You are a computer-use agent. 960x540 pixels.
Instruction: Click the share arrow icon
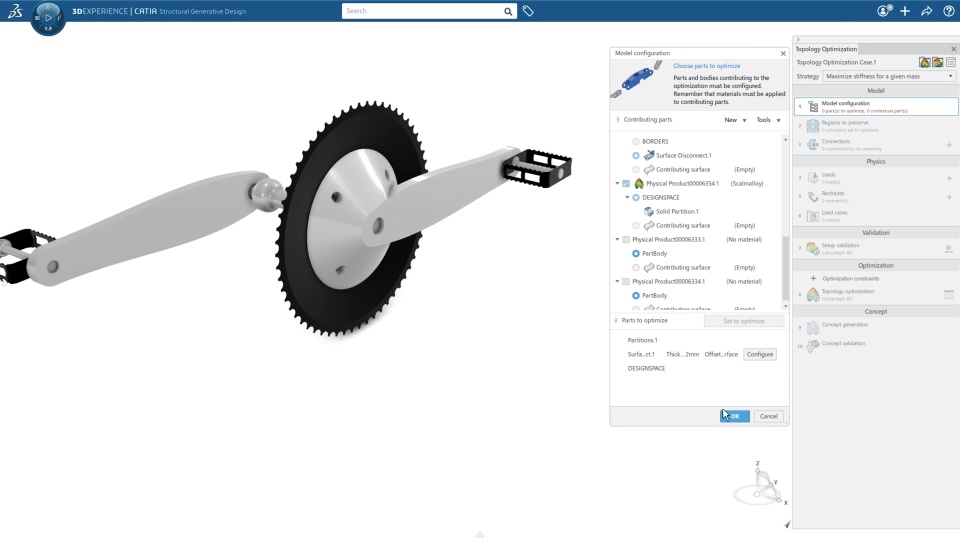click(926, 11)
